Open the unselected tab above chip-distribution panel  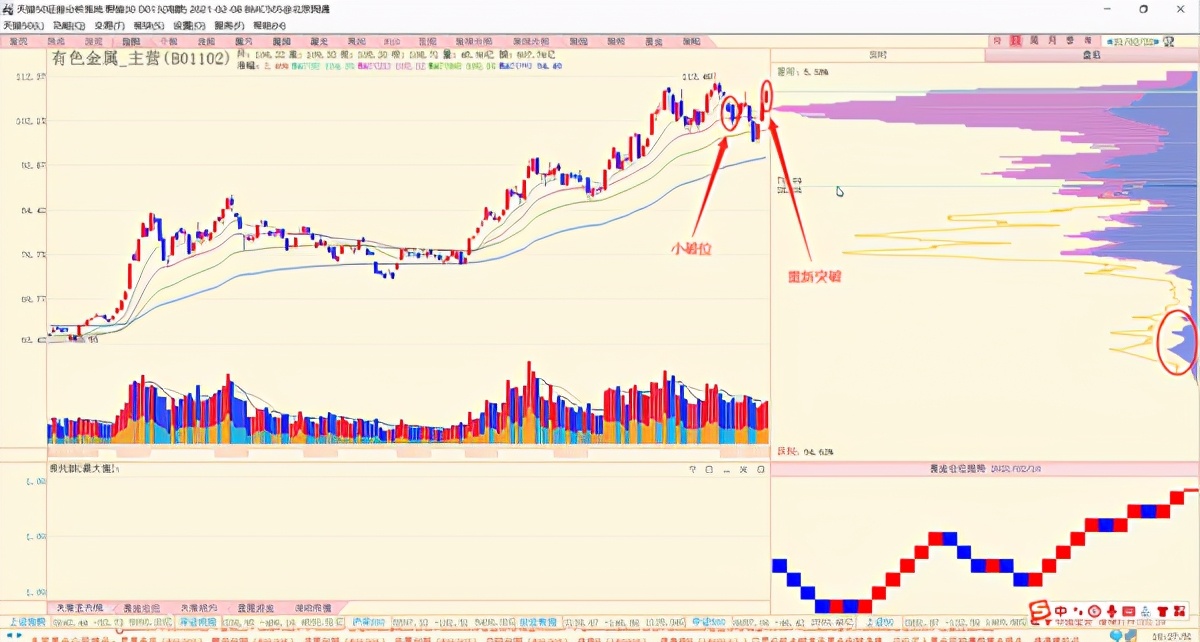pyautogui.click(x=878, y=55)
